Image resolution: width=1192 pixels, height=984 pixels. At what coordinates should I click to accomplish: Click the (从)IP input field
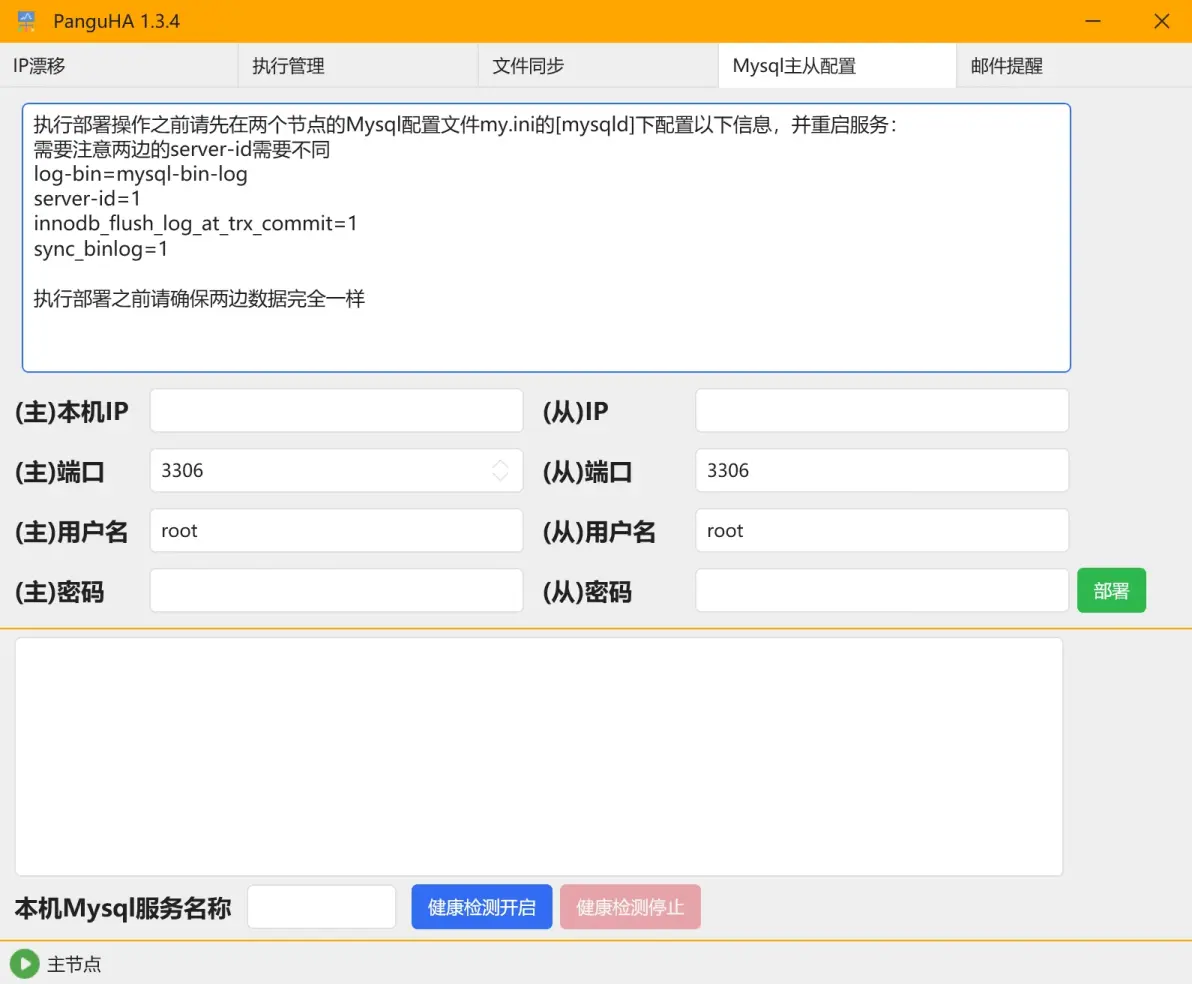point(882,411)
